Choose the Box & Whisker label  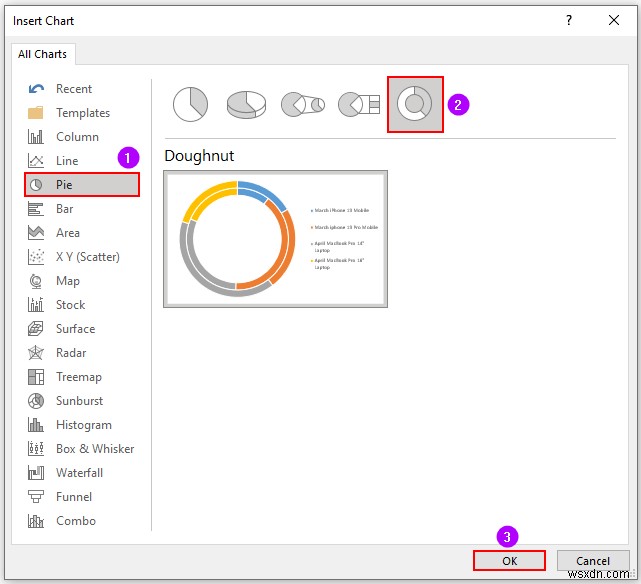(x=95, y=449)
